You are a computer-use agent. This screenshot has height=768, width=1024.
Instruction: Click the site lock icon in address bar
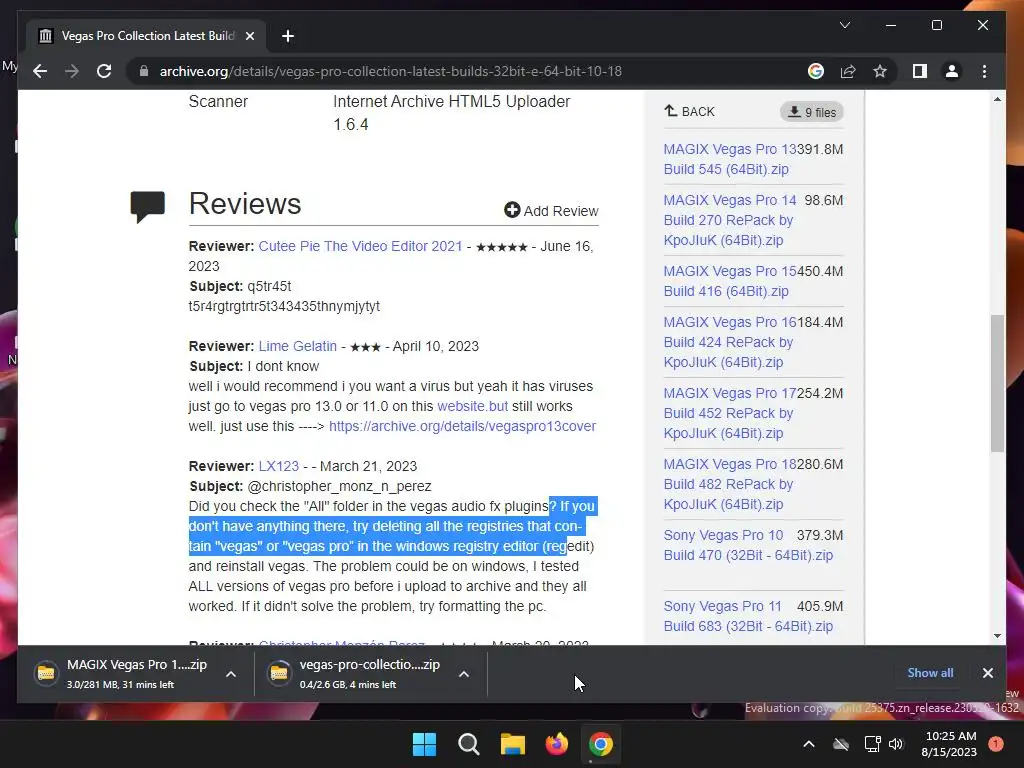(x=144, y=71)
